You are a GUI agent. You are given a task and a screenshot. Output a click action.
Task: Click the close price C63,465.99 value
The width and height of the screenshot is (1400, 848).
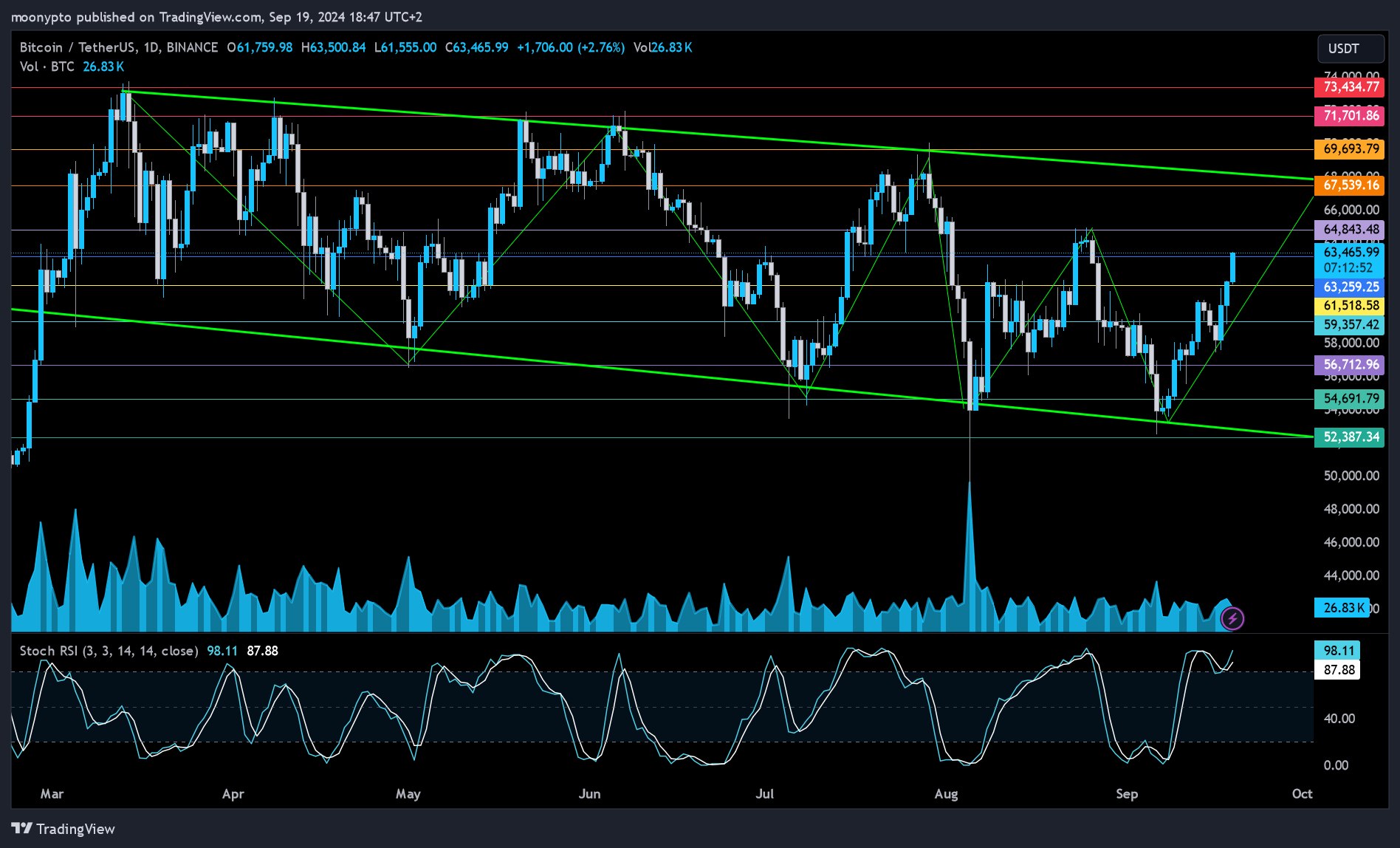[476, 47]
